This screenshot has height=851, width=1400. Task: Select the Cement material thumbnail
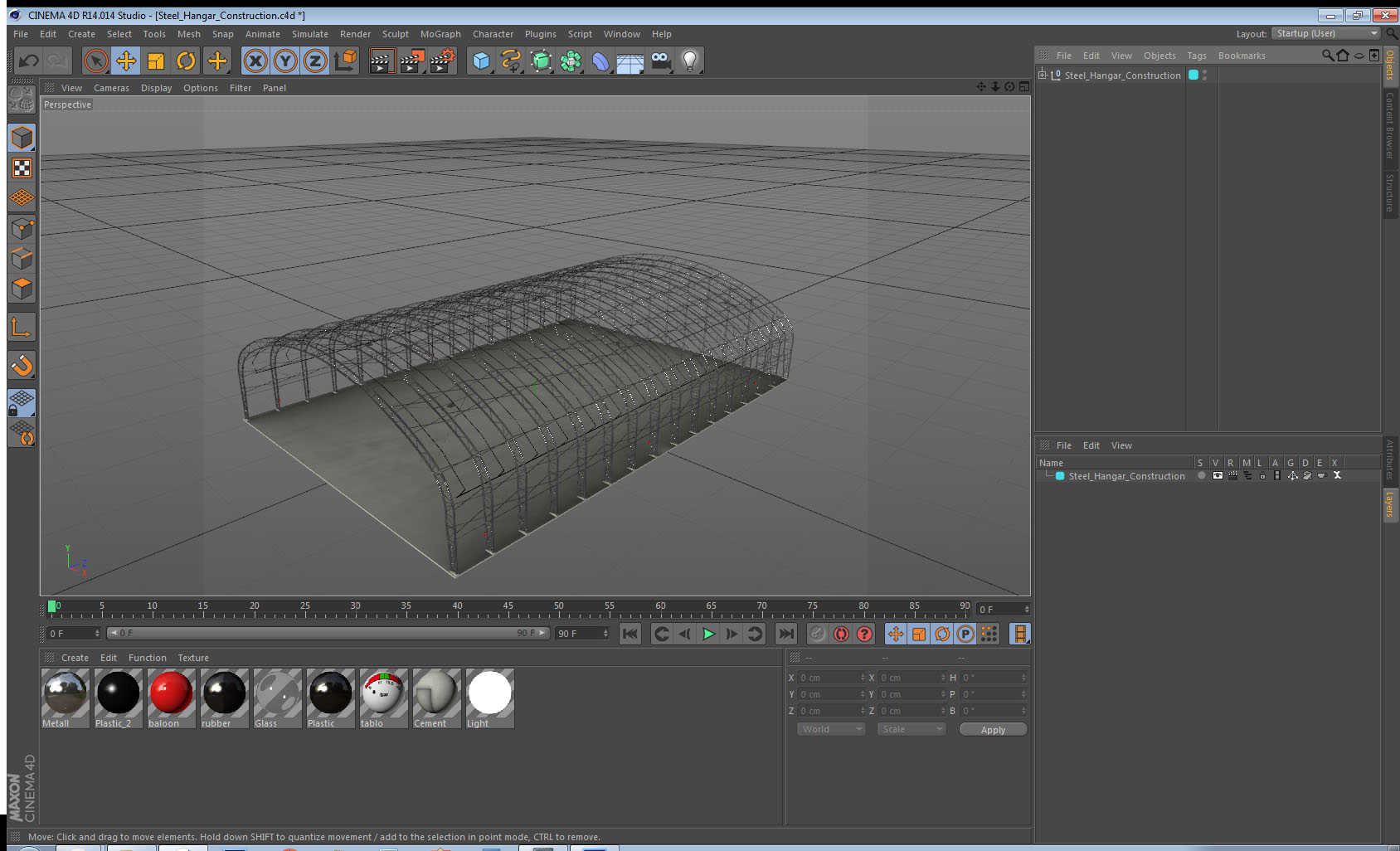coord(437,698)
